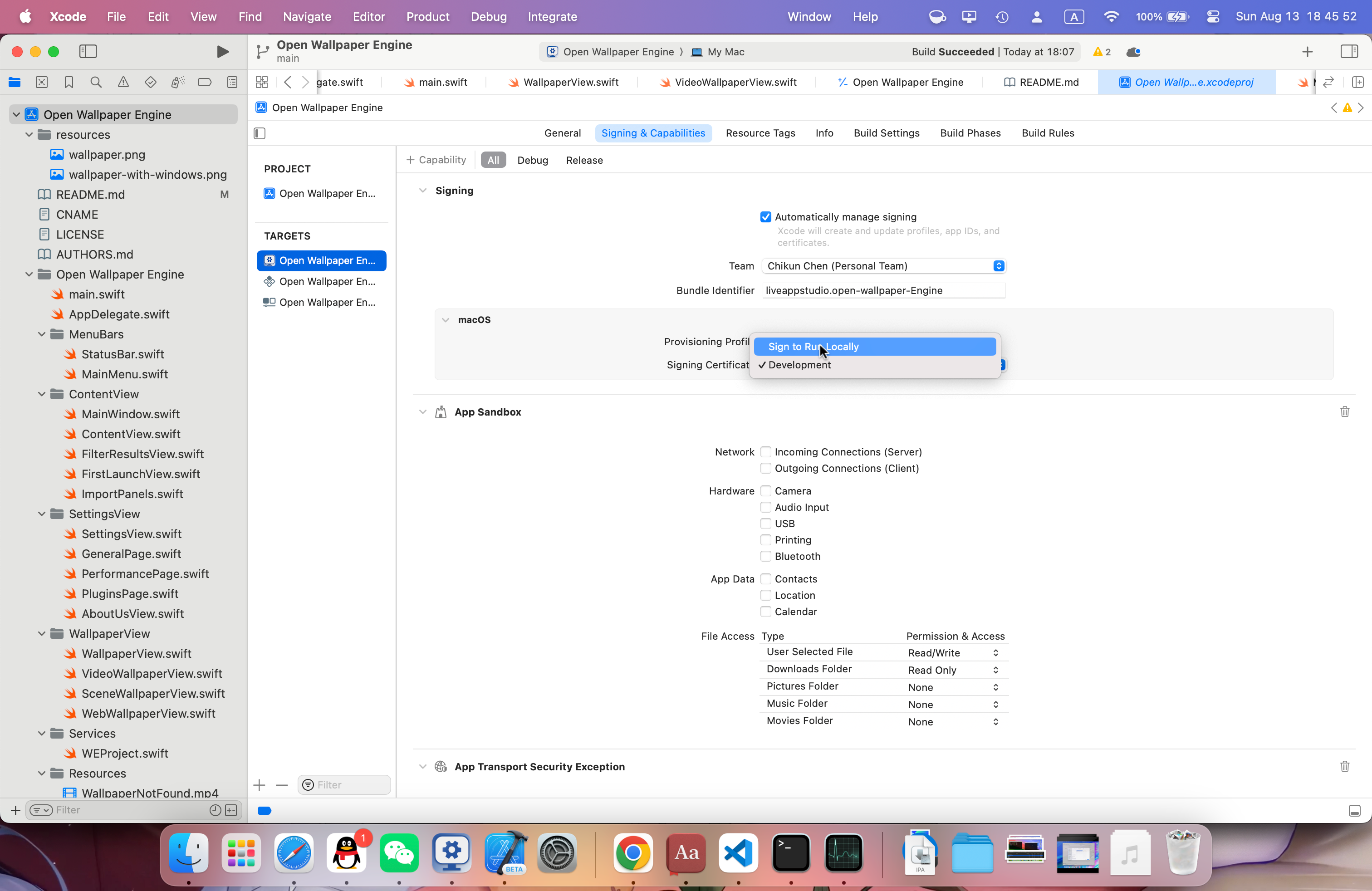Uncheck Automatically manage signing

(765, 217)
